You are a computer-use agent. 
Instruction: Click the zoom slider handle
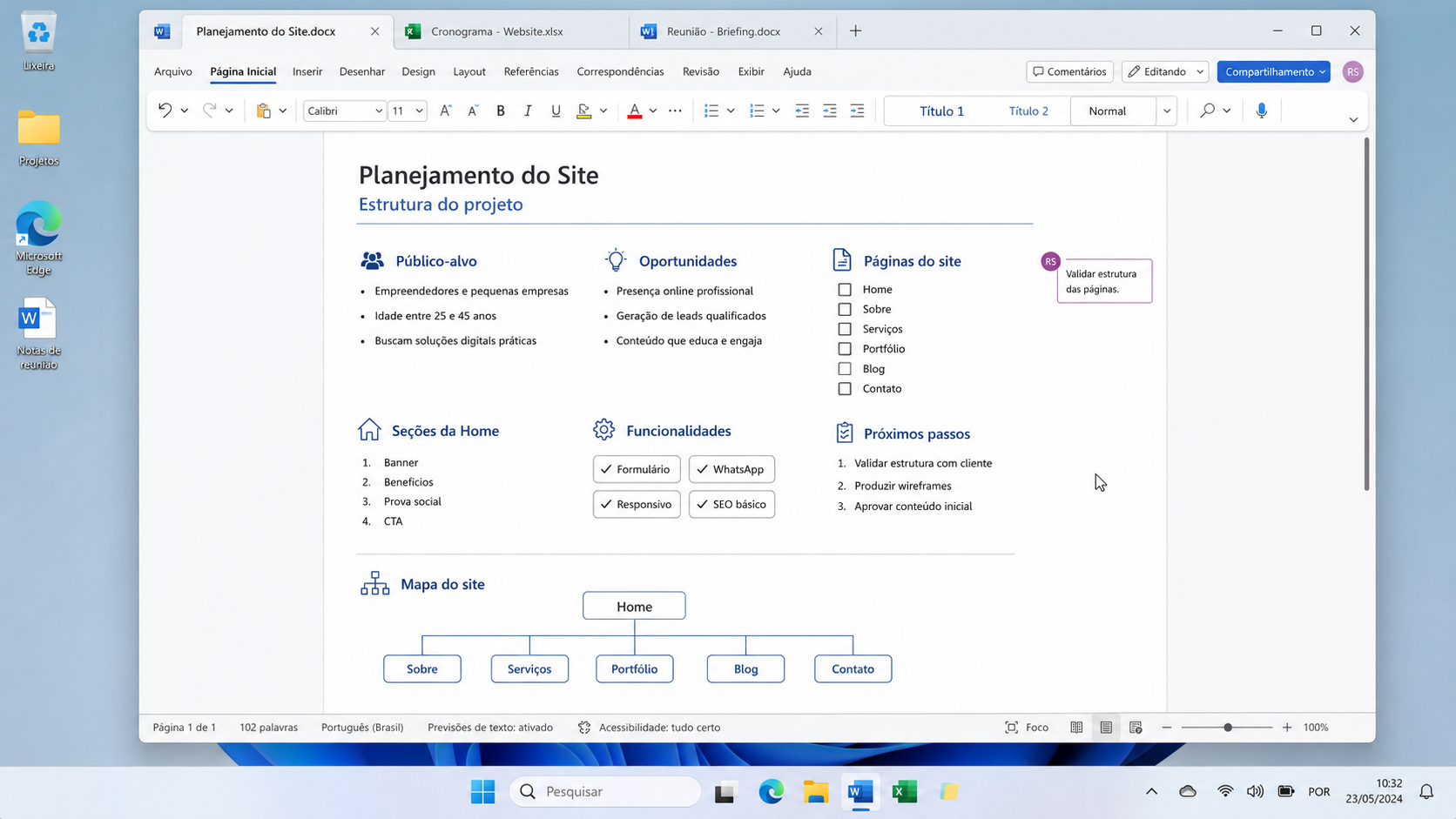tap(1228, 728)
